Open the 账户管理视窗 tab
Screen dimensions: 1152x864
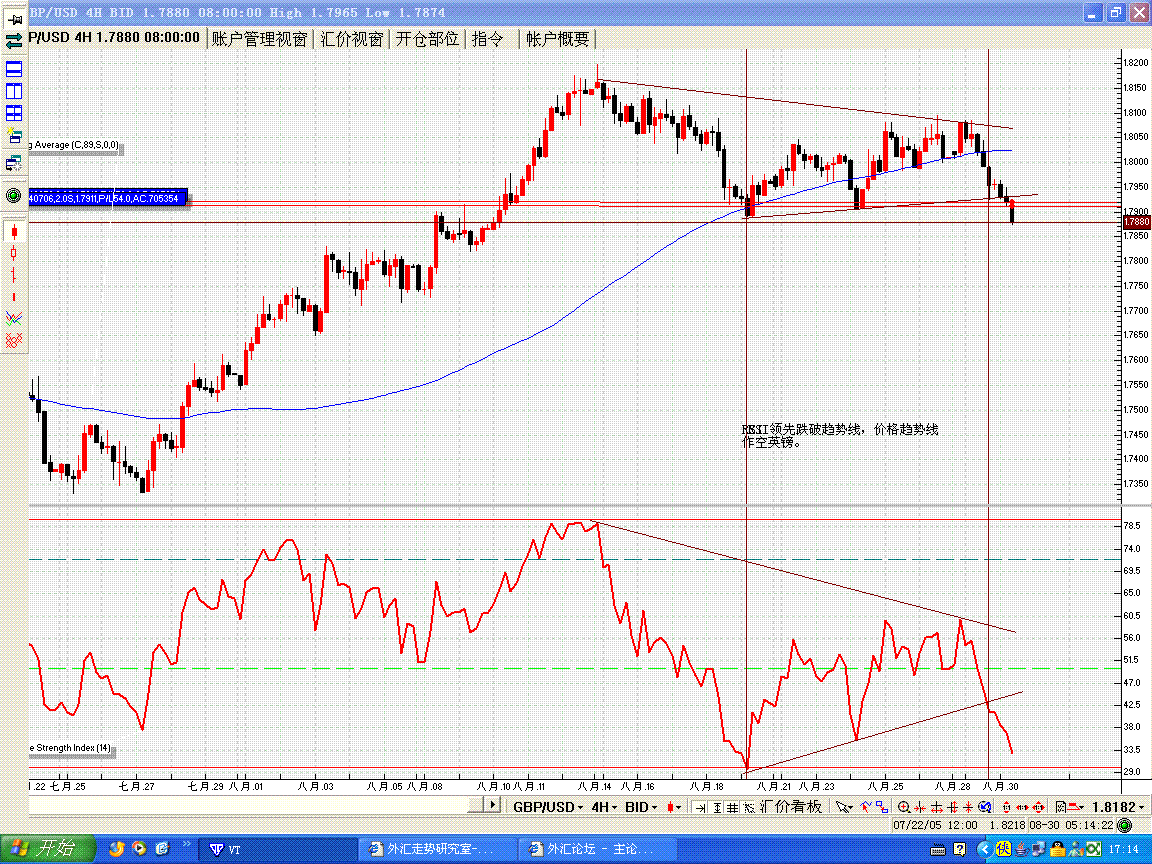tap(260, 39)
